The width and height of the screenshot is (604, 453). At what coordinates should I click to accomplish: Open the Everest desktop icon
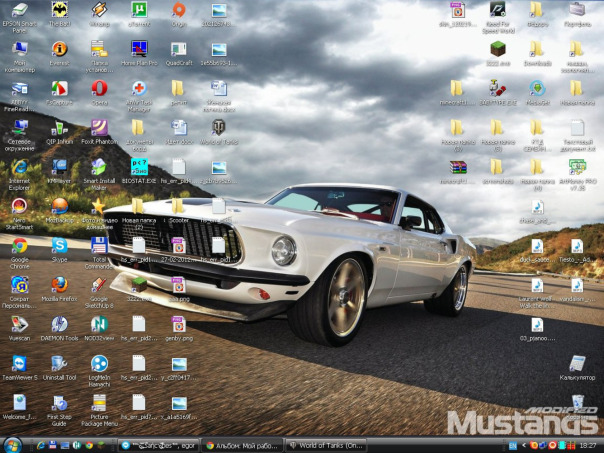[x=59, y=50]
